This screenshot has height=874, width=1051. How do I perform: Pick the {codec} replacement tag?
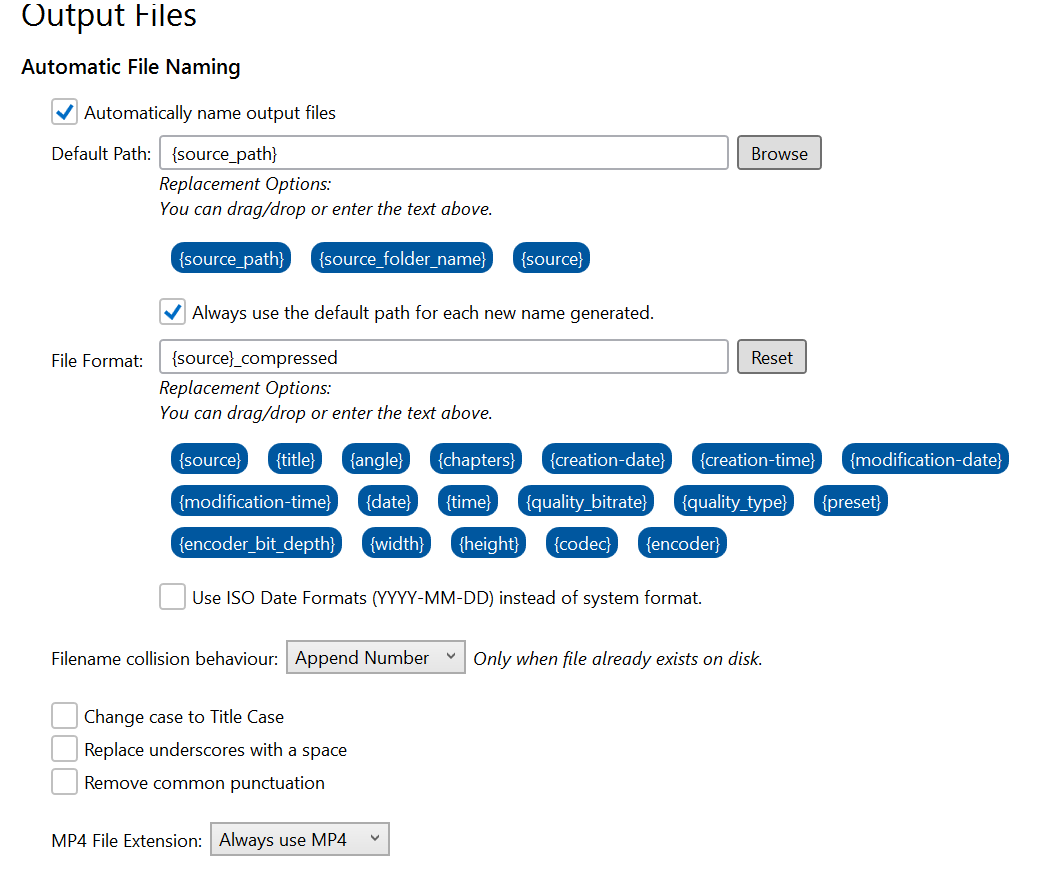click(582, 543)
